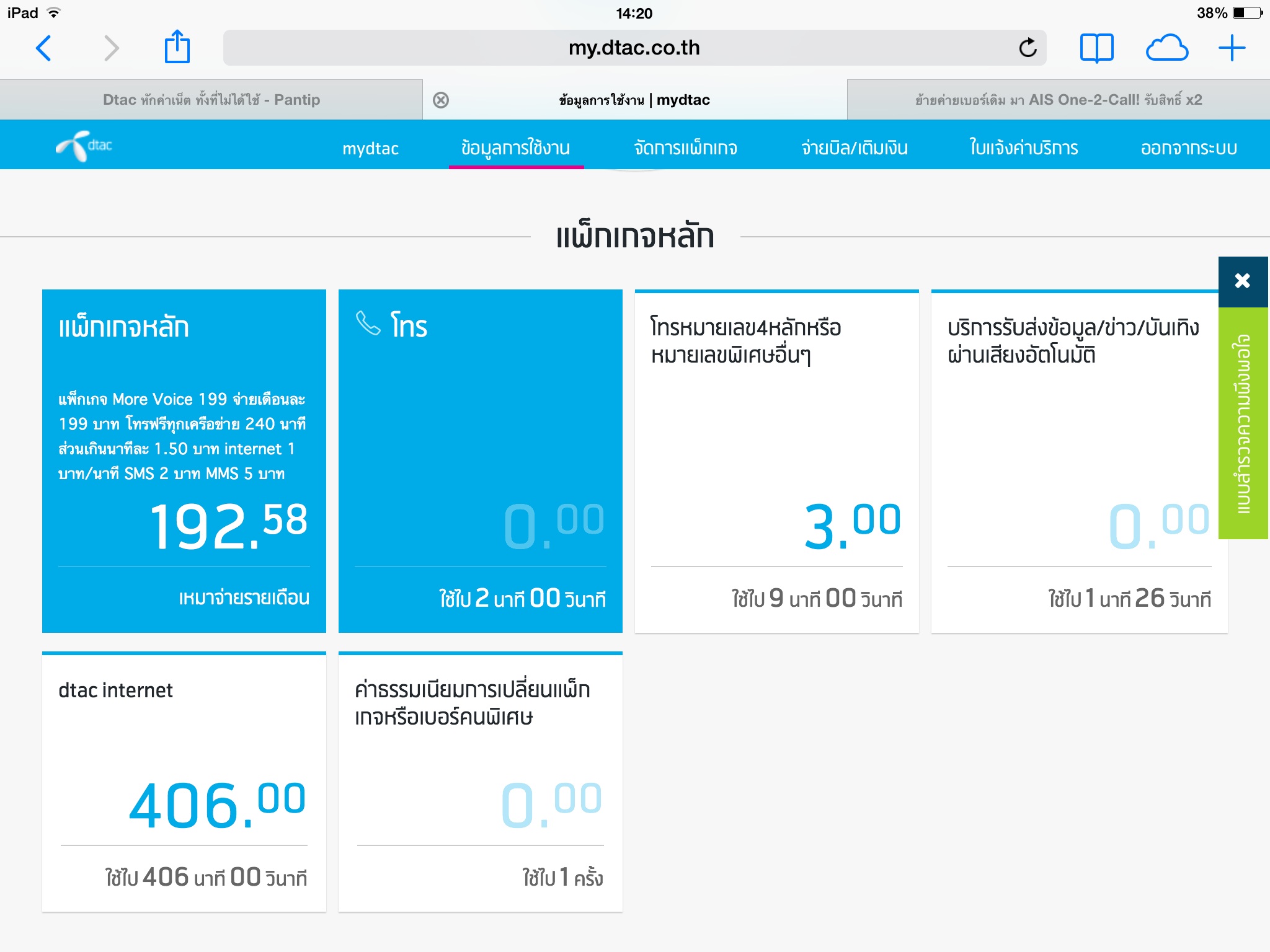Tap the Safari forward arrow
Image resolution: width=1270 pixels, height=952 pixels.
[x=111, y=48]
